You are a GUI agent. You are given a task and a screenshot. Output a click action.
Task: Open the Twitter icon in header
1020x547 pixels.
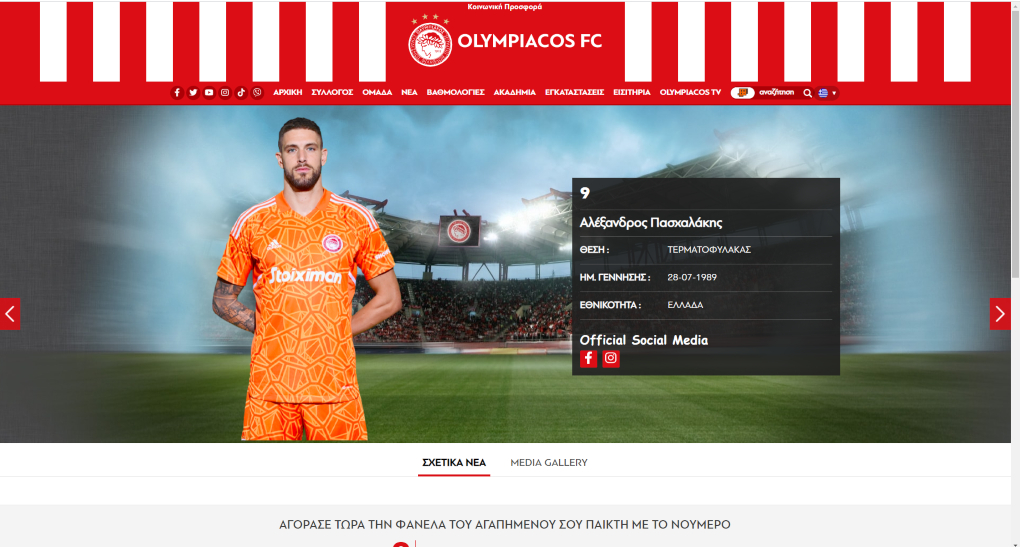click(x=193, y=92)
